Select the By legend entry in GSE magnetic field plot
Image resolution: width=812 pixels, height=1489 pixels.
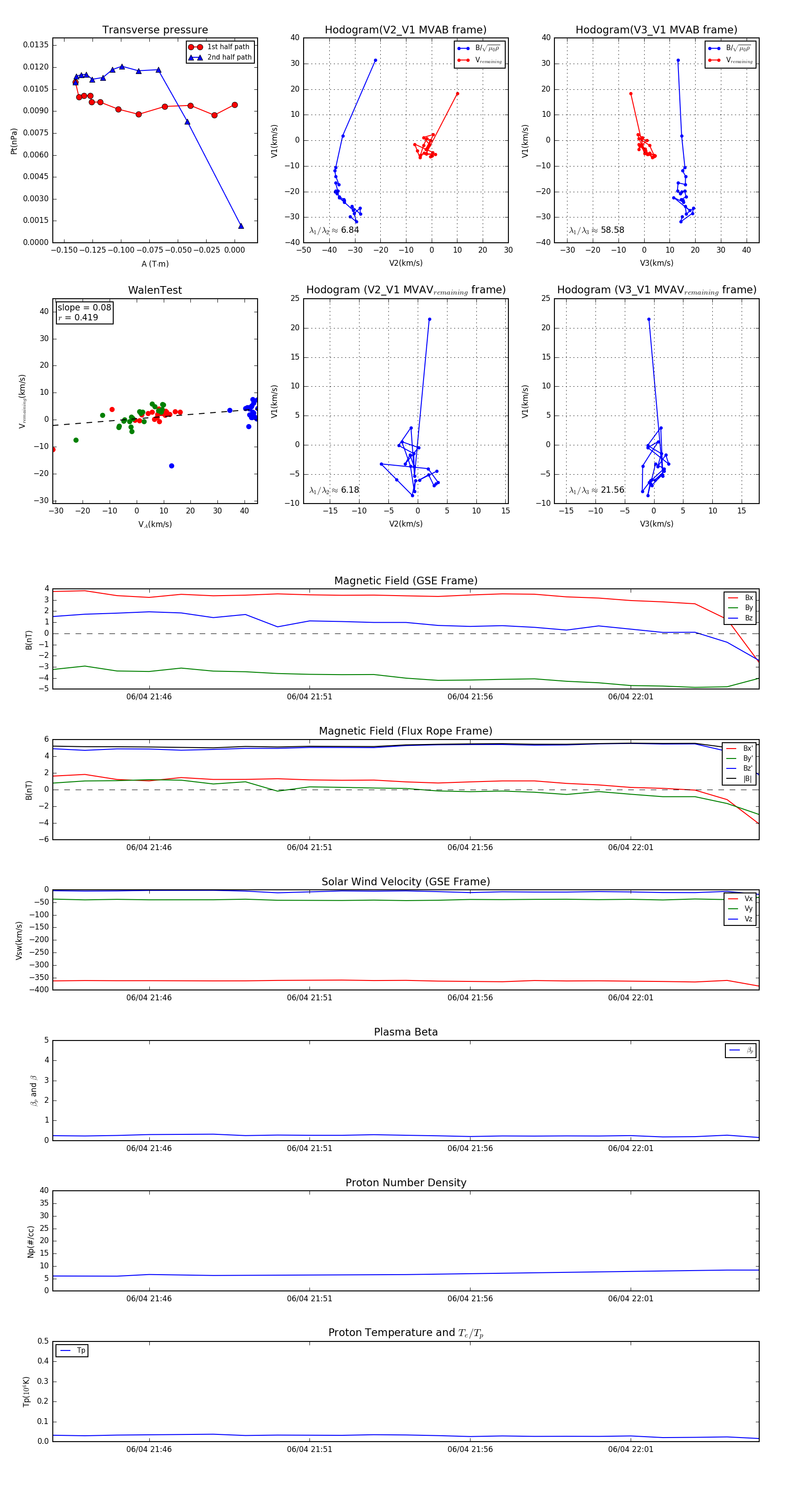coord(740,607)
